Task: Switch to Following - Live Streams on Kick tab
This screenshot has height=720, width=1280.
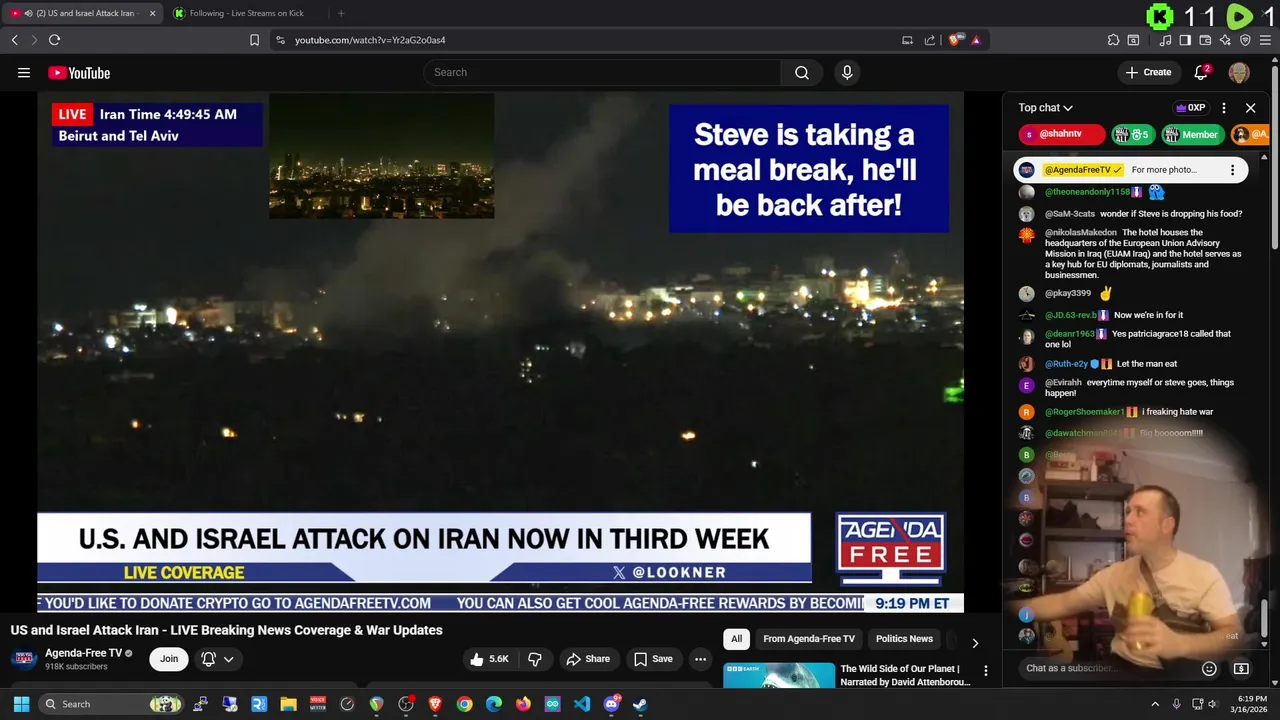Action: click(245, 13)
